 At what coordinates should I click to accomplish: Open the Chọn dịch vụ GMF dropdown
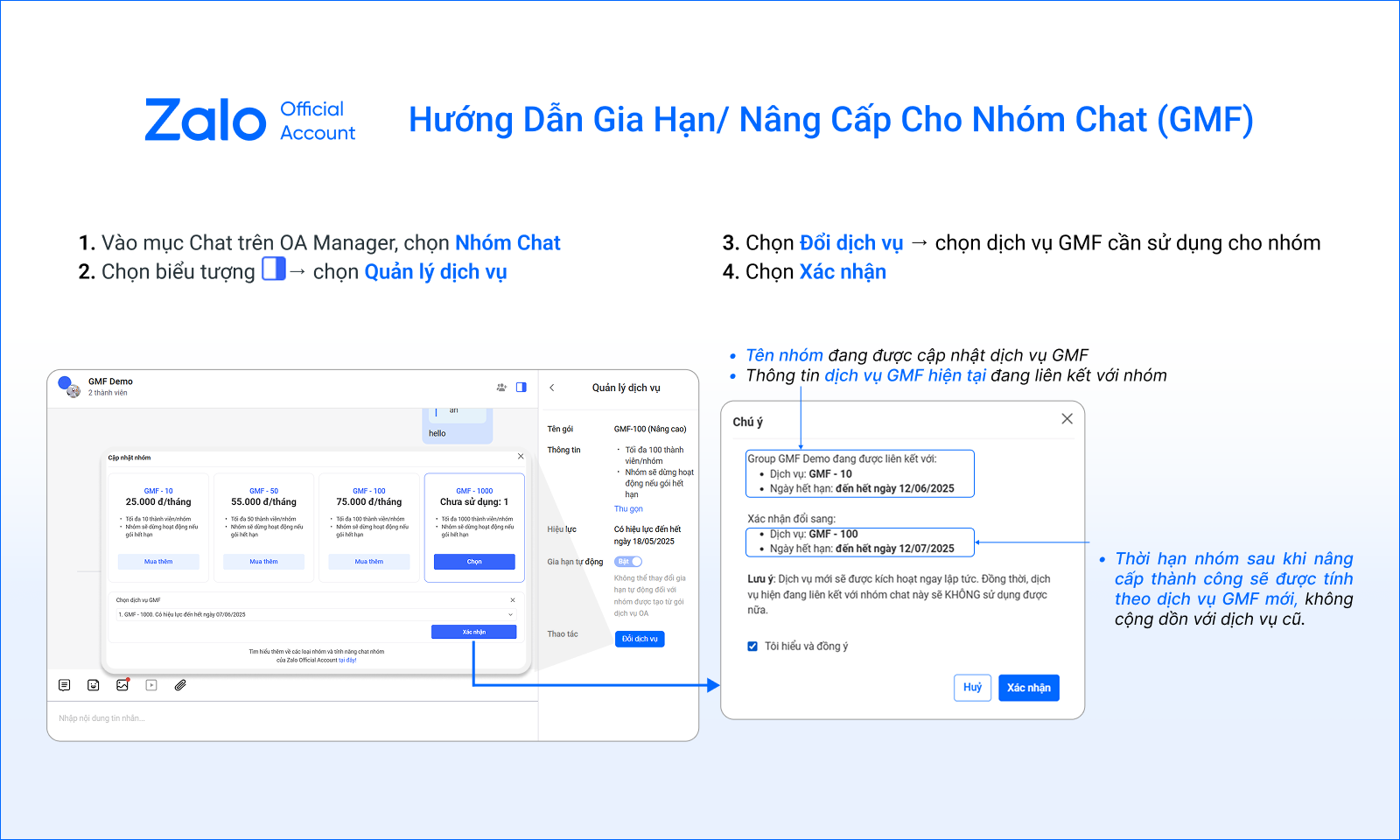(316, 614)
